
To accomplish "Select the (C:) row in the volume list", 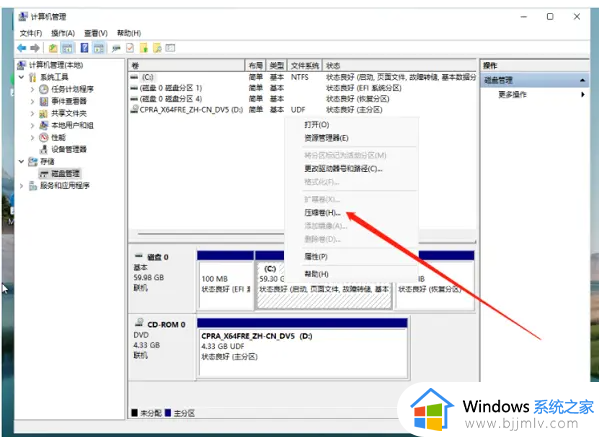I will [303, 77].
